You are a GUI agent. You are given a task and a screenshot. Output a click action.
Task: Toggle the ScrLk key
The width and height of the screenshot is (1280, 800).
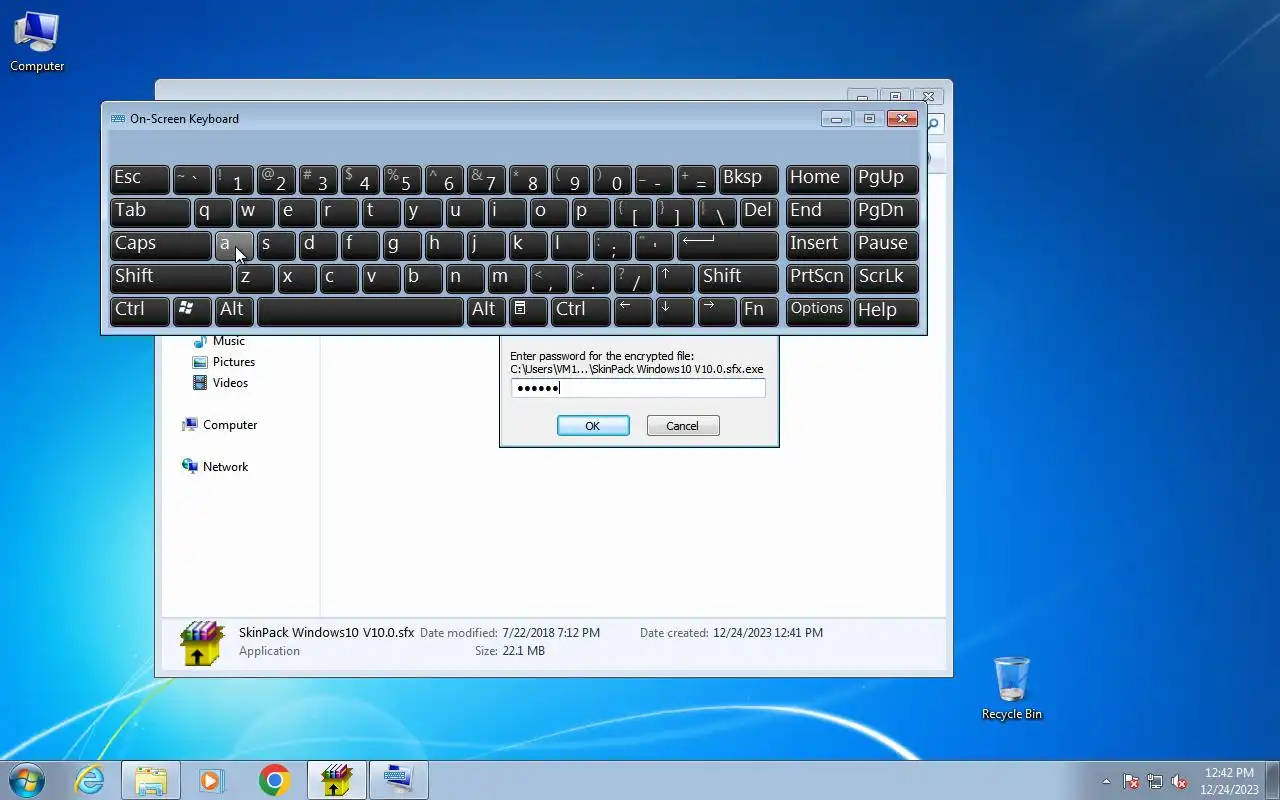[x=886, y=278]
